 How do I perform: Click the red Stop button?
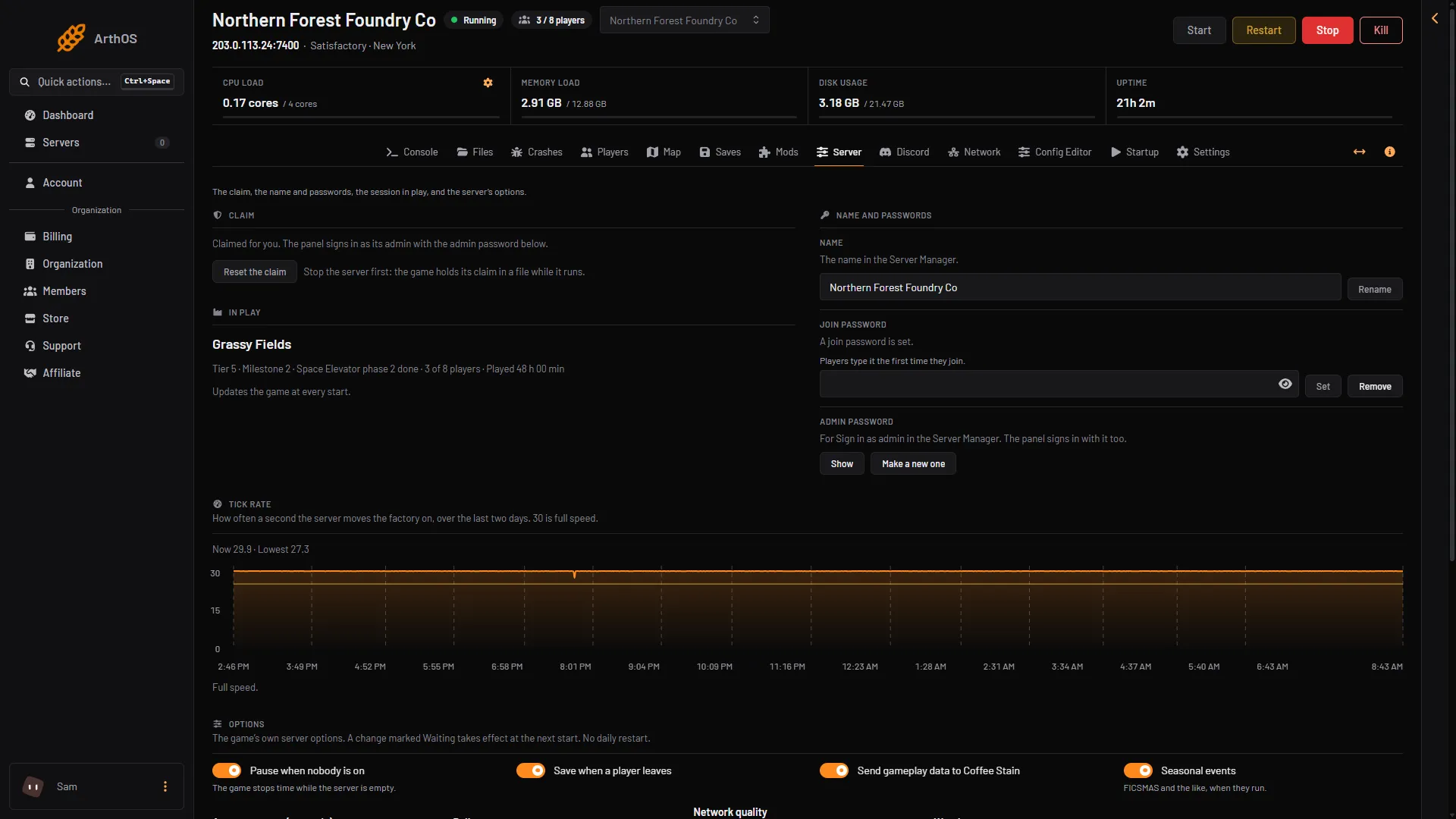point(1327,30)
